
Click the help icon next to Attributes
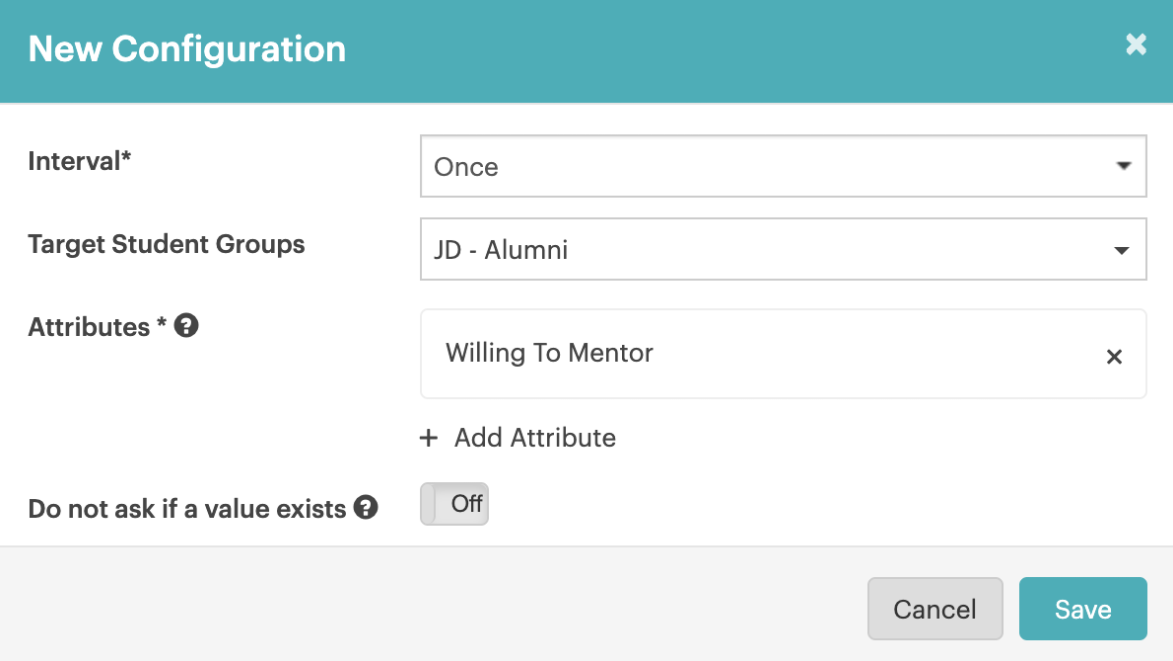pyautogui.click(x=186, y=326)
